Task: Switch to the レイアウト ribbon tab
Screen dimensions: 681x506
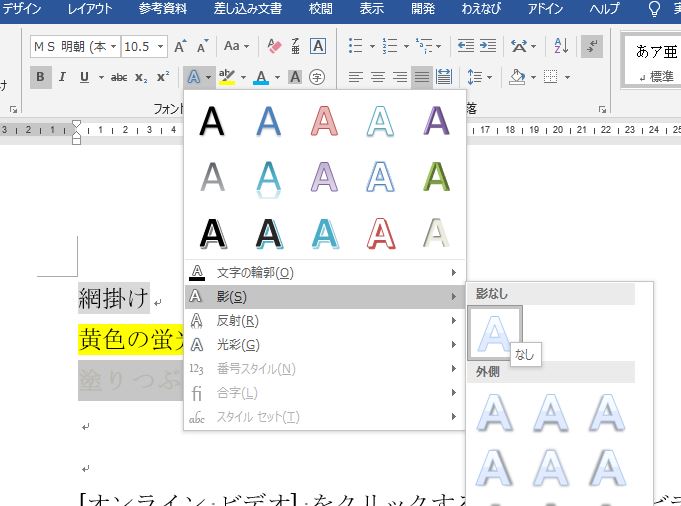Action: tap(90, 9)
